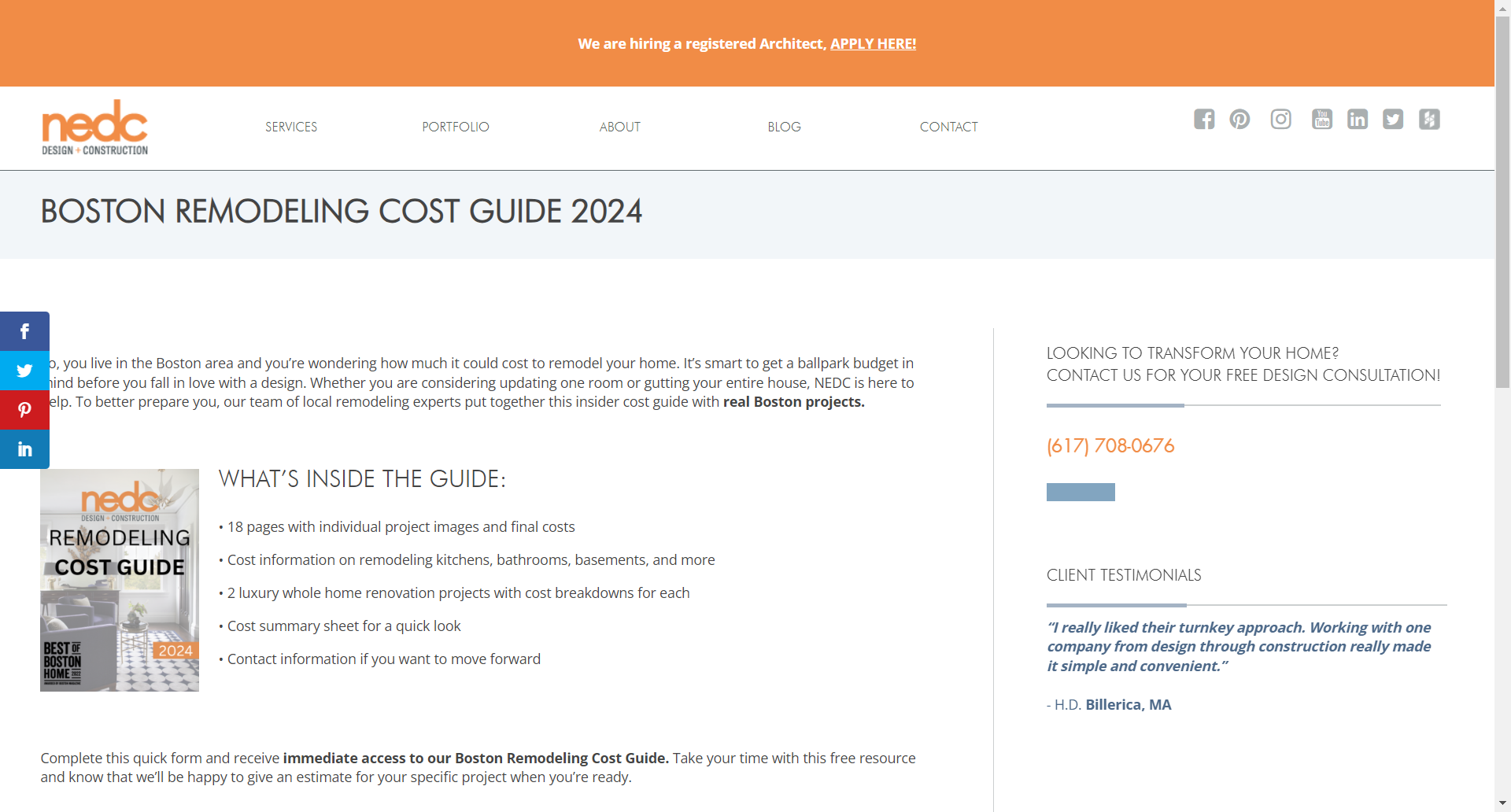Open the Twitter icon in the header
Screen dimensions: 1511x812
click(x=1393, y=119)
